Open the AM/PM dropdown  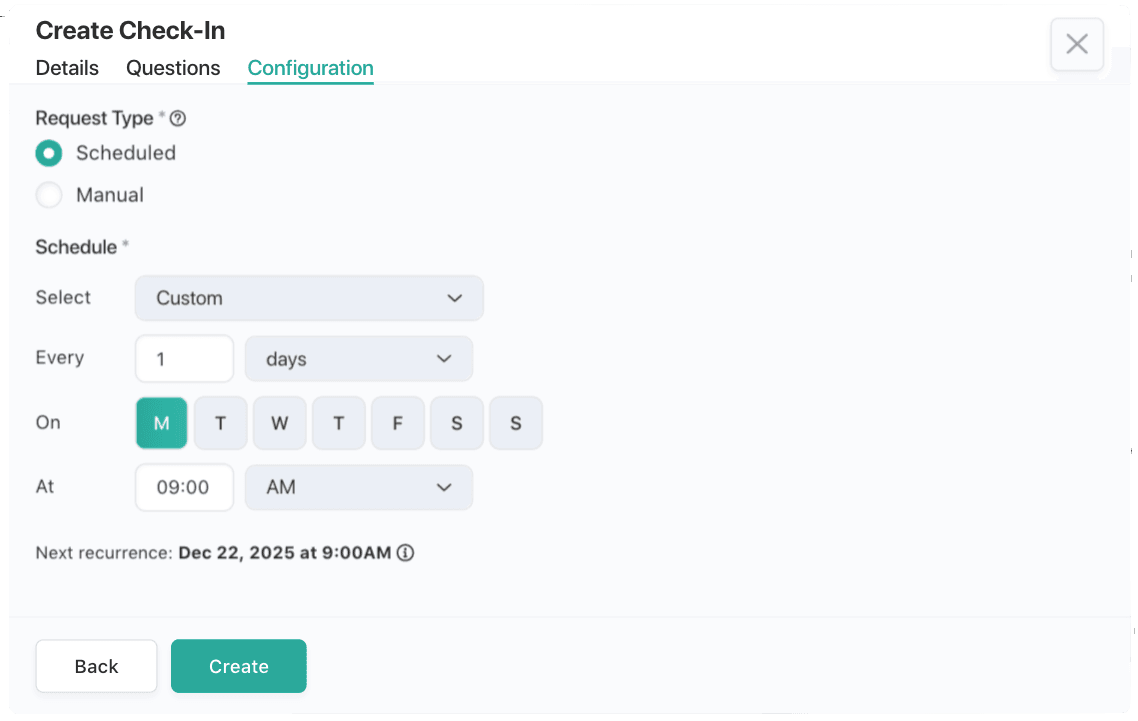coord(358,487)
